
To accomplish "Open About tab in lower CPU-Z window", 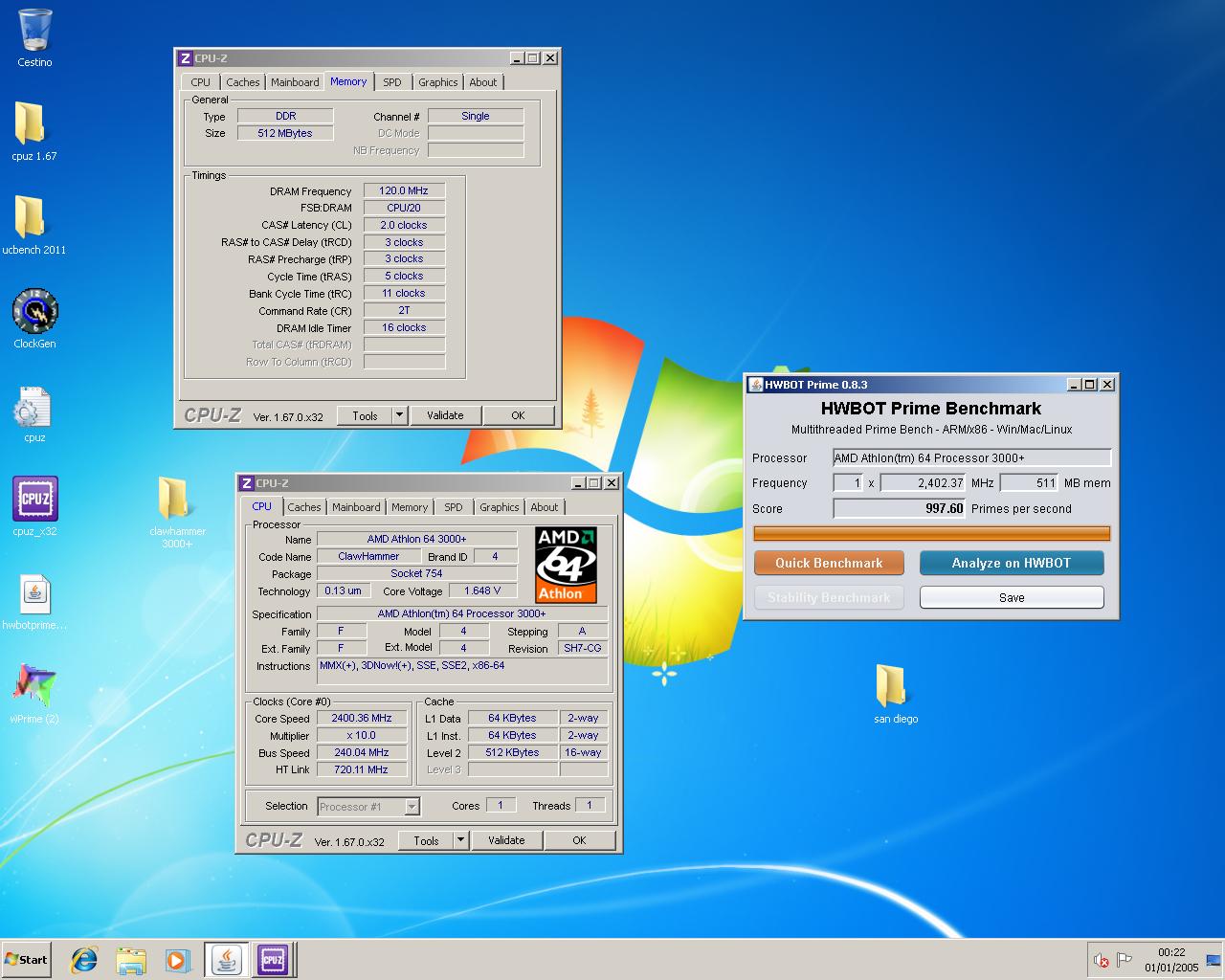I will (545, 507).
